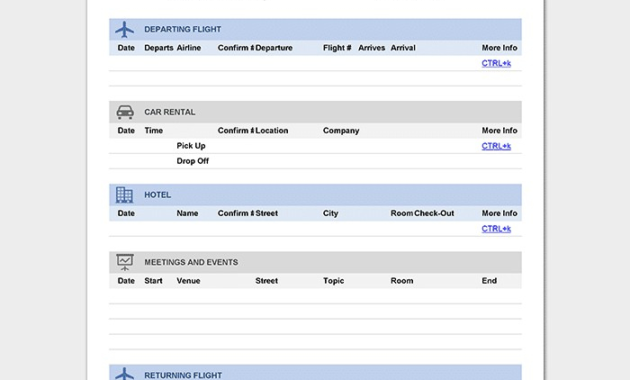Click the Date header in Meetings table
Image resolution: width=630 pixels, height=380 pixels.
(126, 281)
